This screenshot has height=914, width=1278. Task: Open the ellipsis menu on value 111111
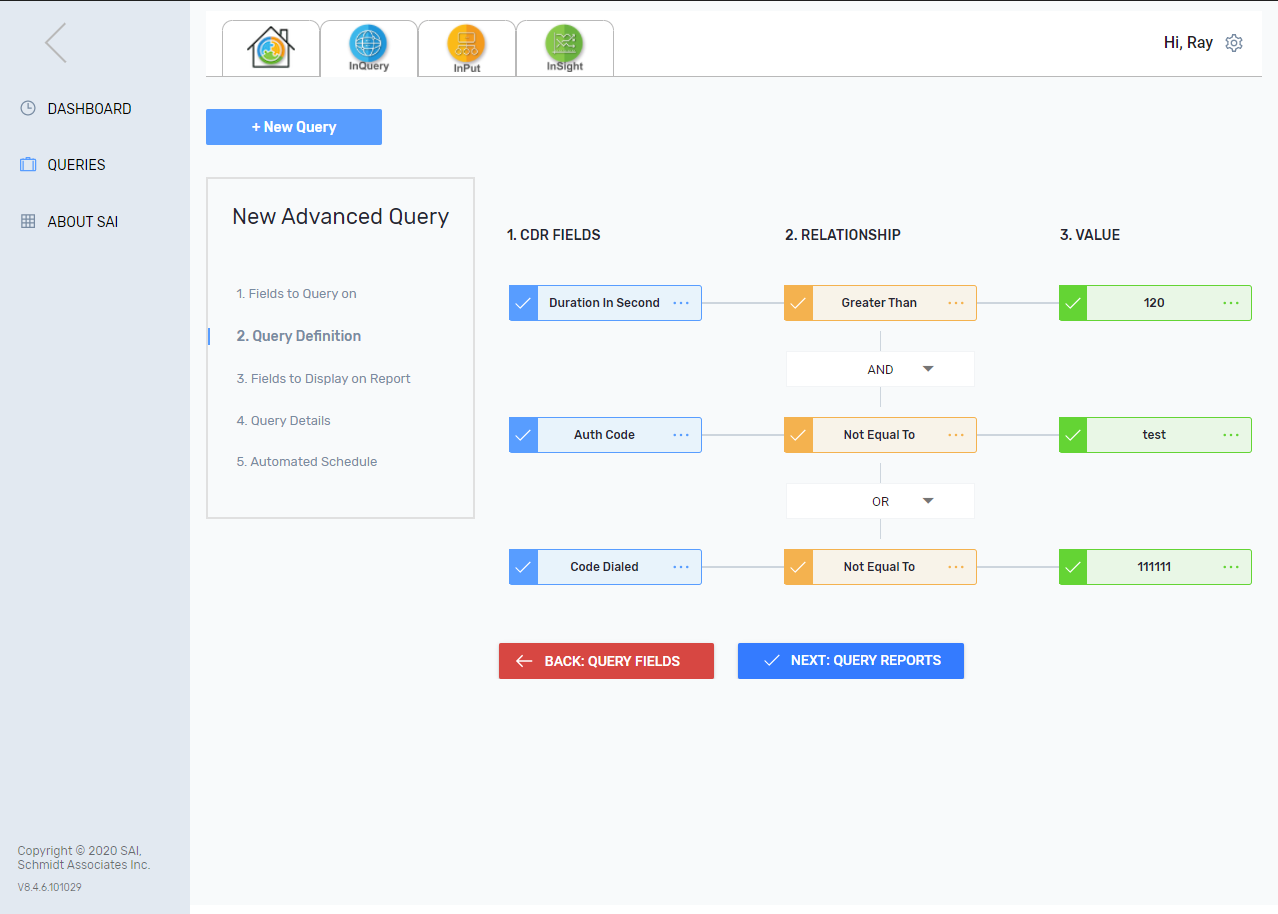click(x=1231, y=567)
